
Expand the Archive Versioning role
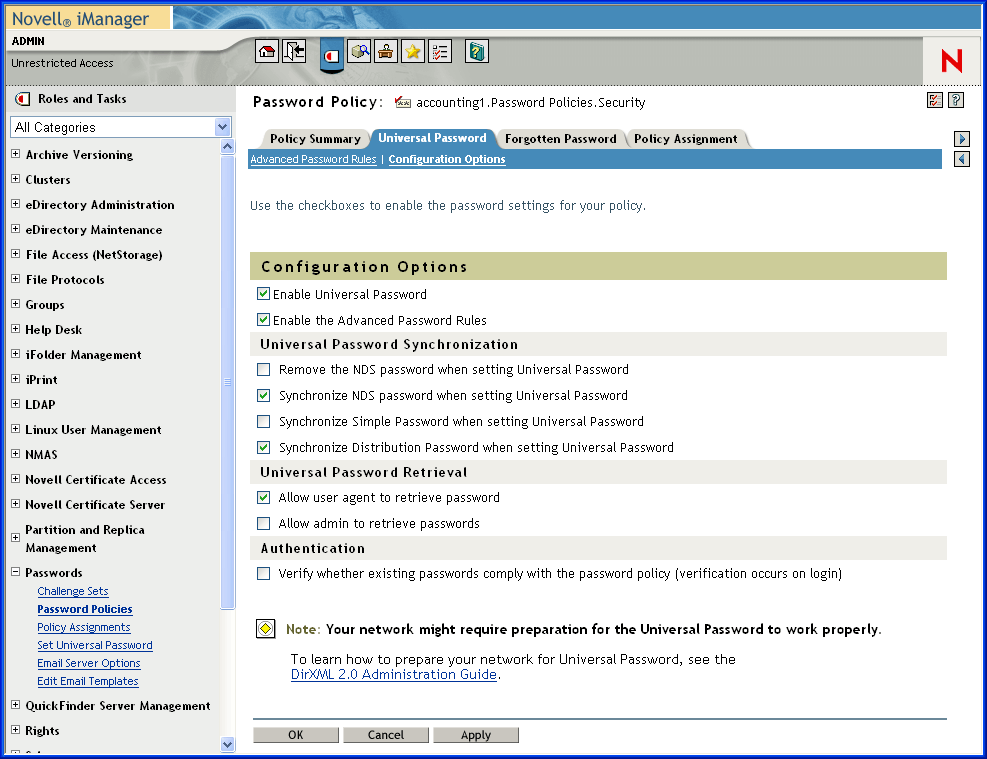tap(16, 154)
